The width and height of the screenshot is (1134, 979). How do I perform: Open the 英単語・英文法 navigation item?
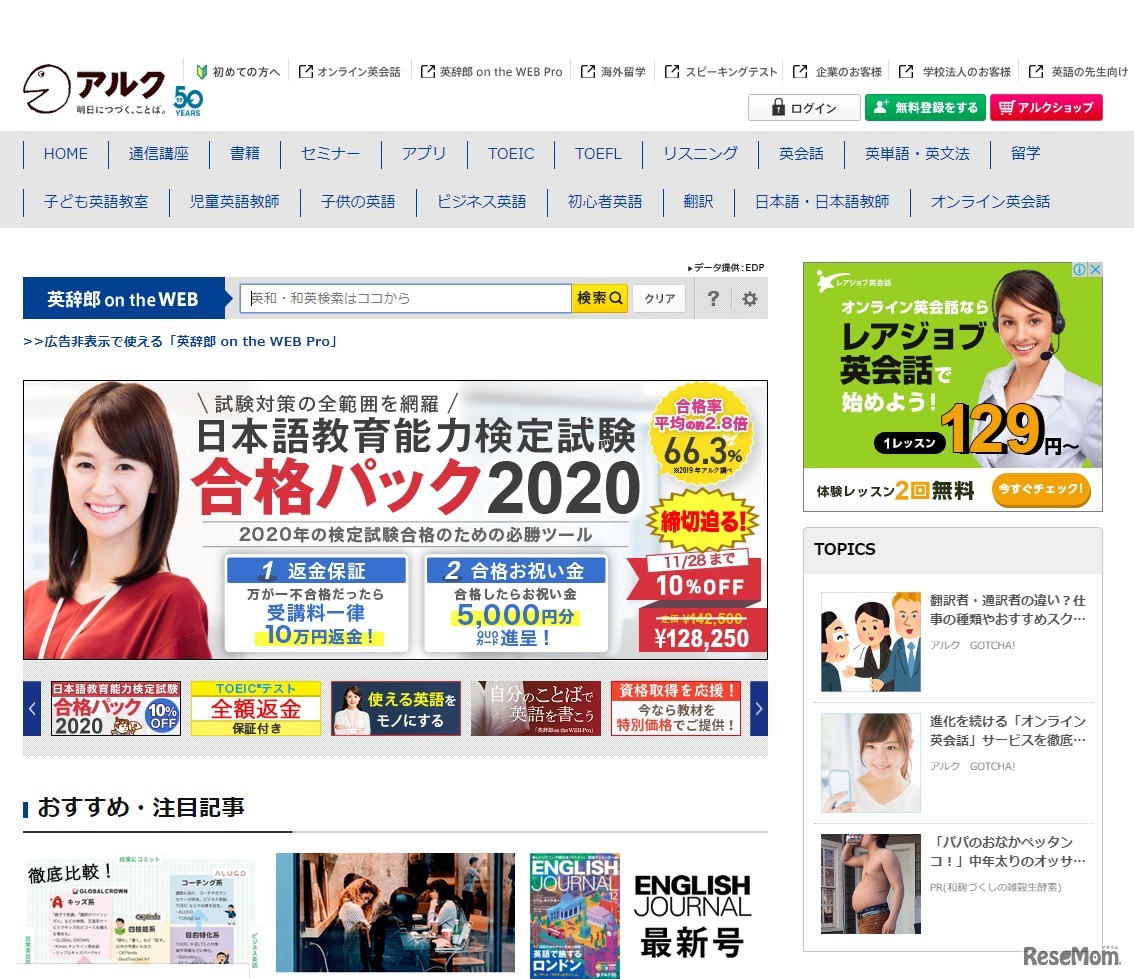point(917,153)
